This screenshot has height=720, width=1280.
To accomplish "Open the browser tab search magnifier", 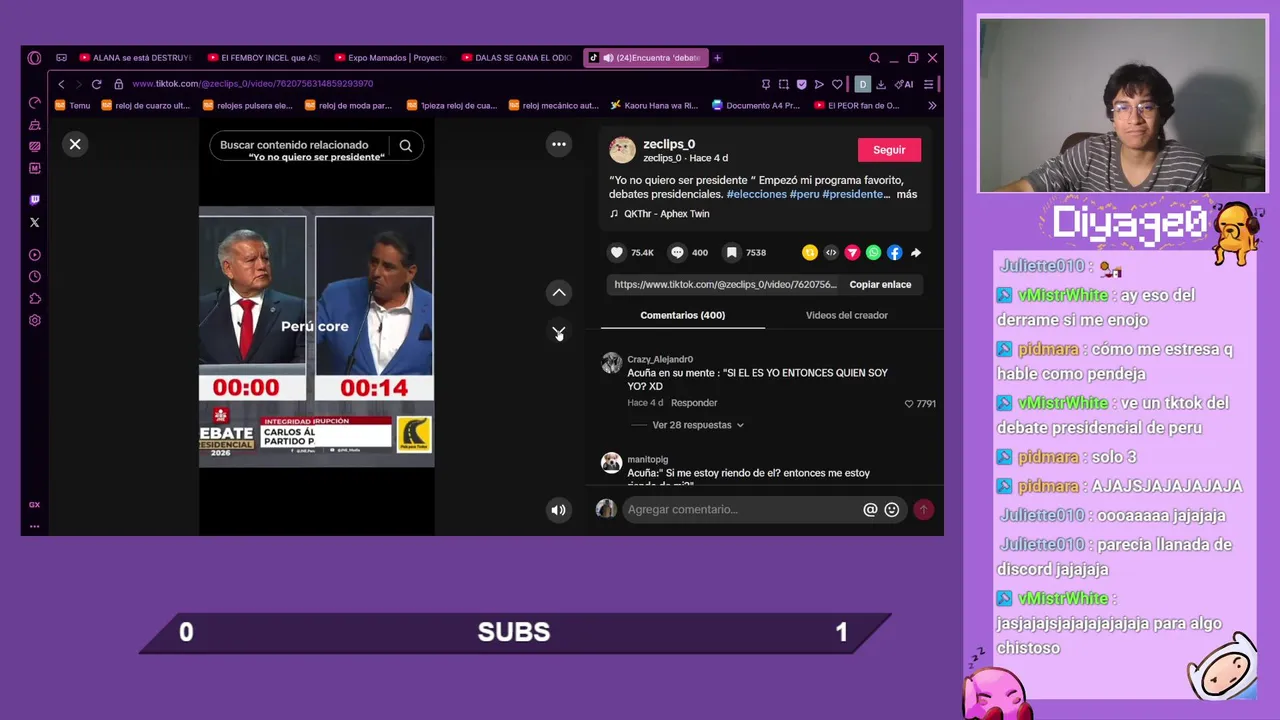I will (x=874, y=58).
